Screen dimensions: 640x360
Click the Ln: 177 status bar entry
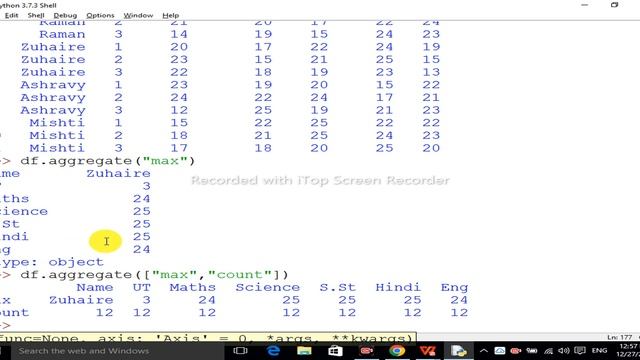619,337
